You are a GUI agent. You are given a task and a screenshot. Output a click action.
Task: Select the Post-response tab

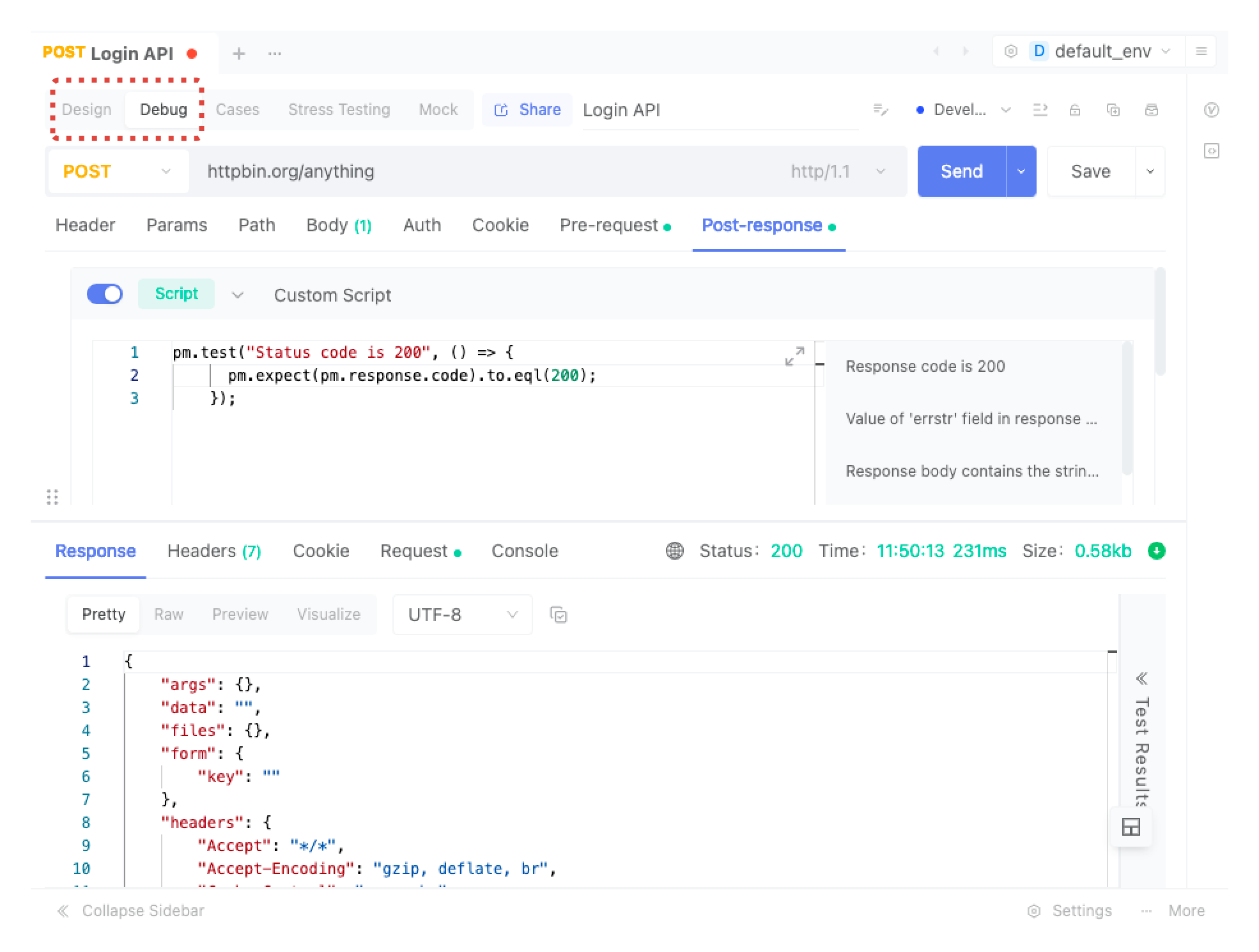coord(769,226)
